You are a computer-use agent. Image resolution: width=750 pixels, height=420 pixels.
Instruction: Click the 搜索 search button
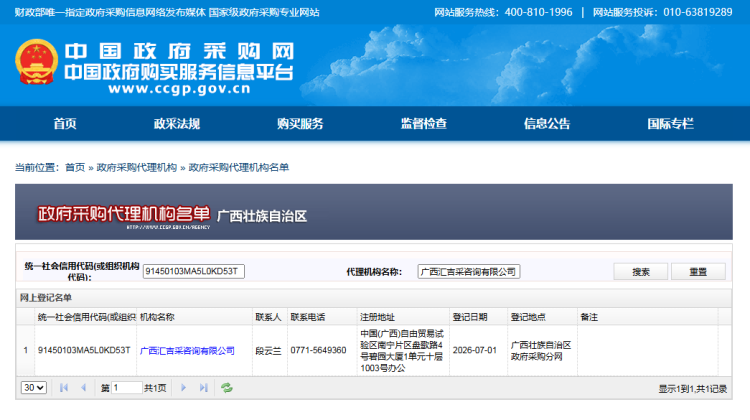click(640, 272)
